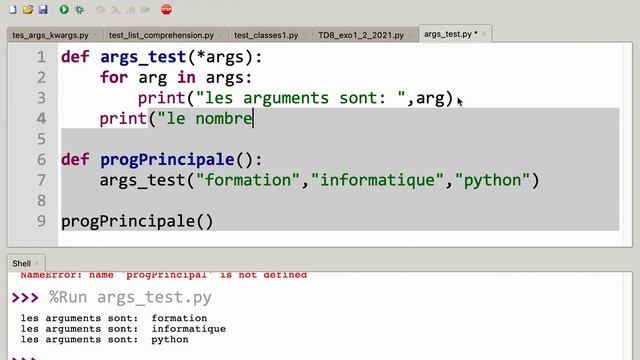Close the tes_args_kwargs.py tab

click(x=96, y=36)
